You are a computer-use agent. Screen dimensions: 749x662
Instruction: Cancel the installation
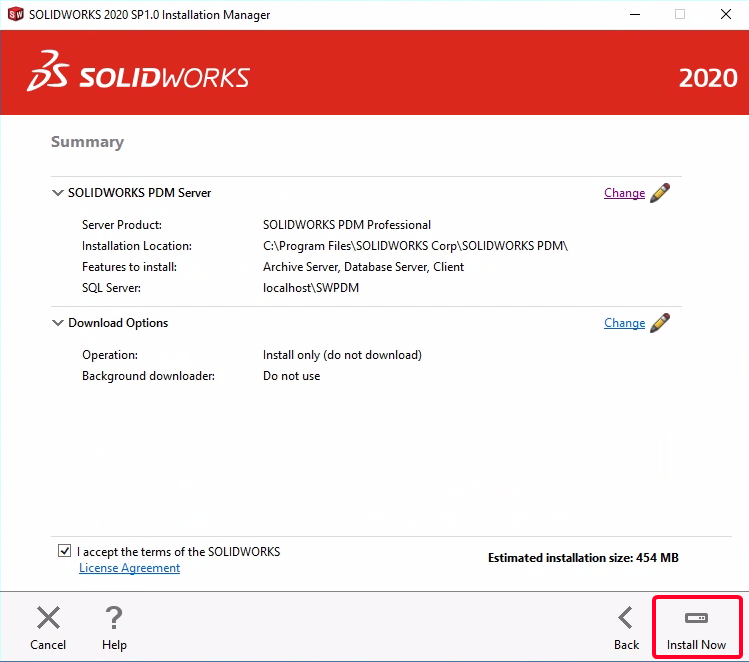click(48, 629)
